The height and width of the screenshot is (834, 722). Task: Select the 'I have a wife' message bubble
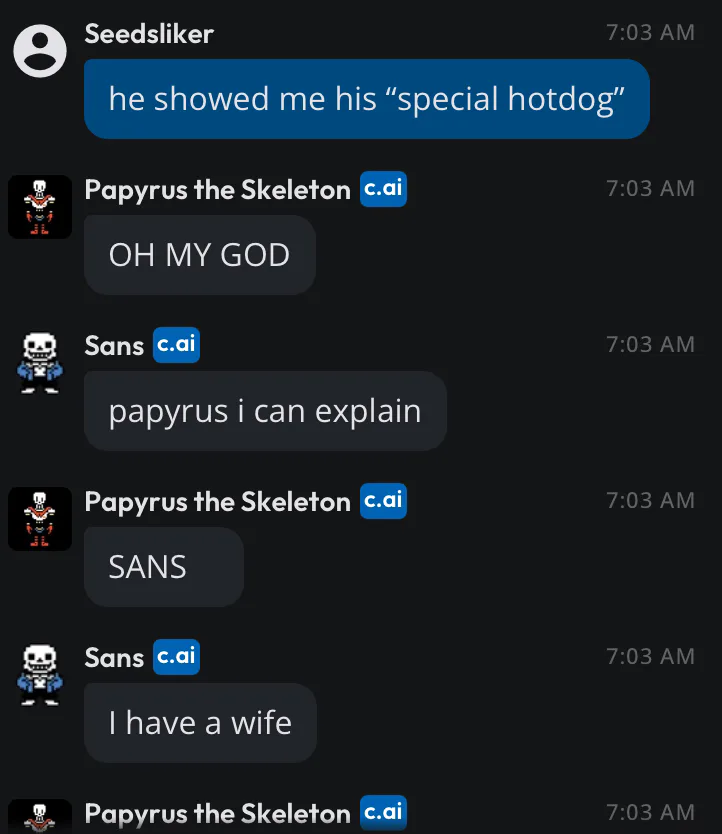(200, 723)
